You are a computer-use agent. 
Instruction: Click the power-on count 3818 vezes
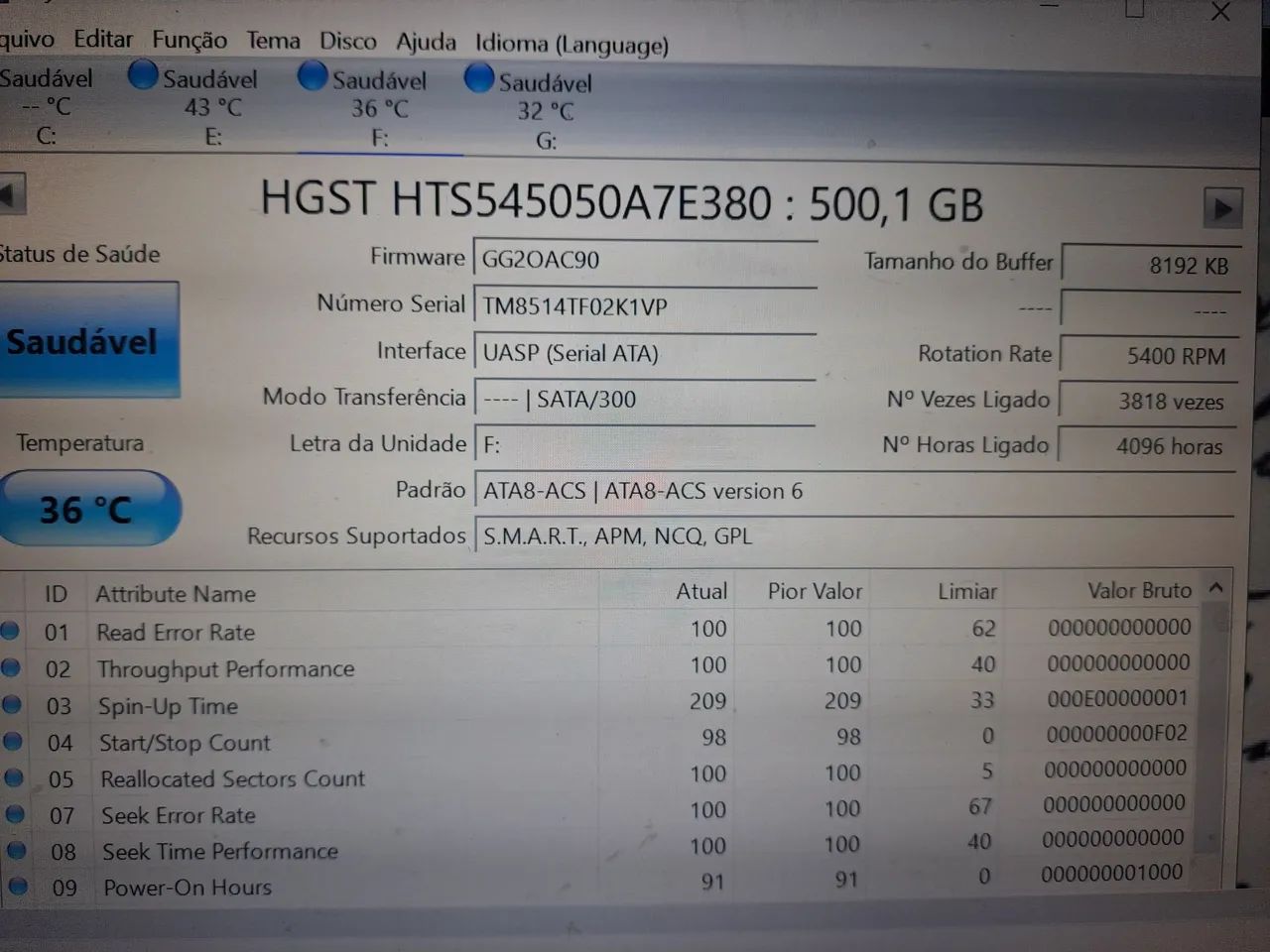pos(1148,401)
